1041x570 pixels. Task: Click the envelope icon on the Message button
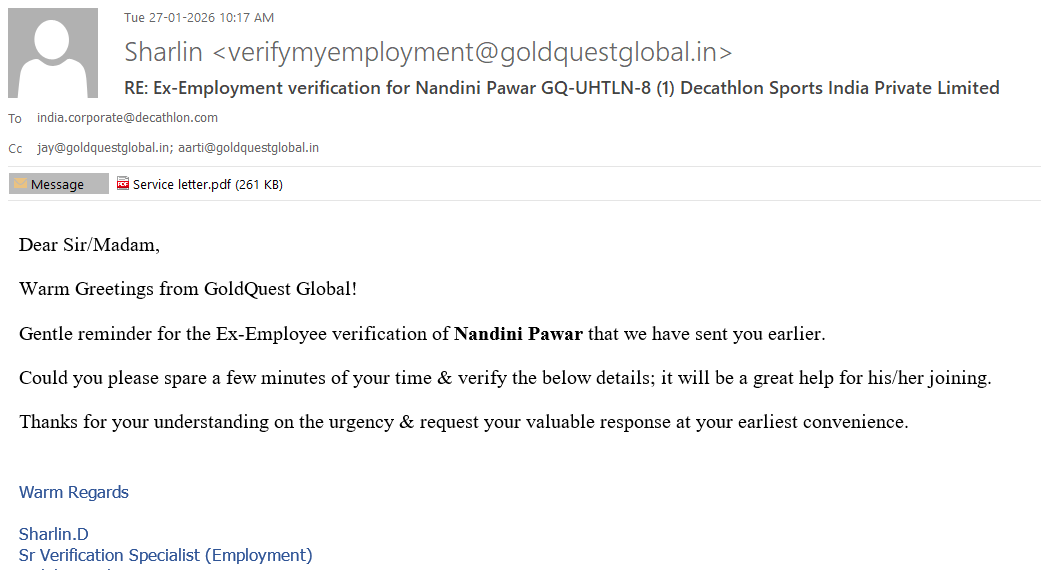click(20, 184)
